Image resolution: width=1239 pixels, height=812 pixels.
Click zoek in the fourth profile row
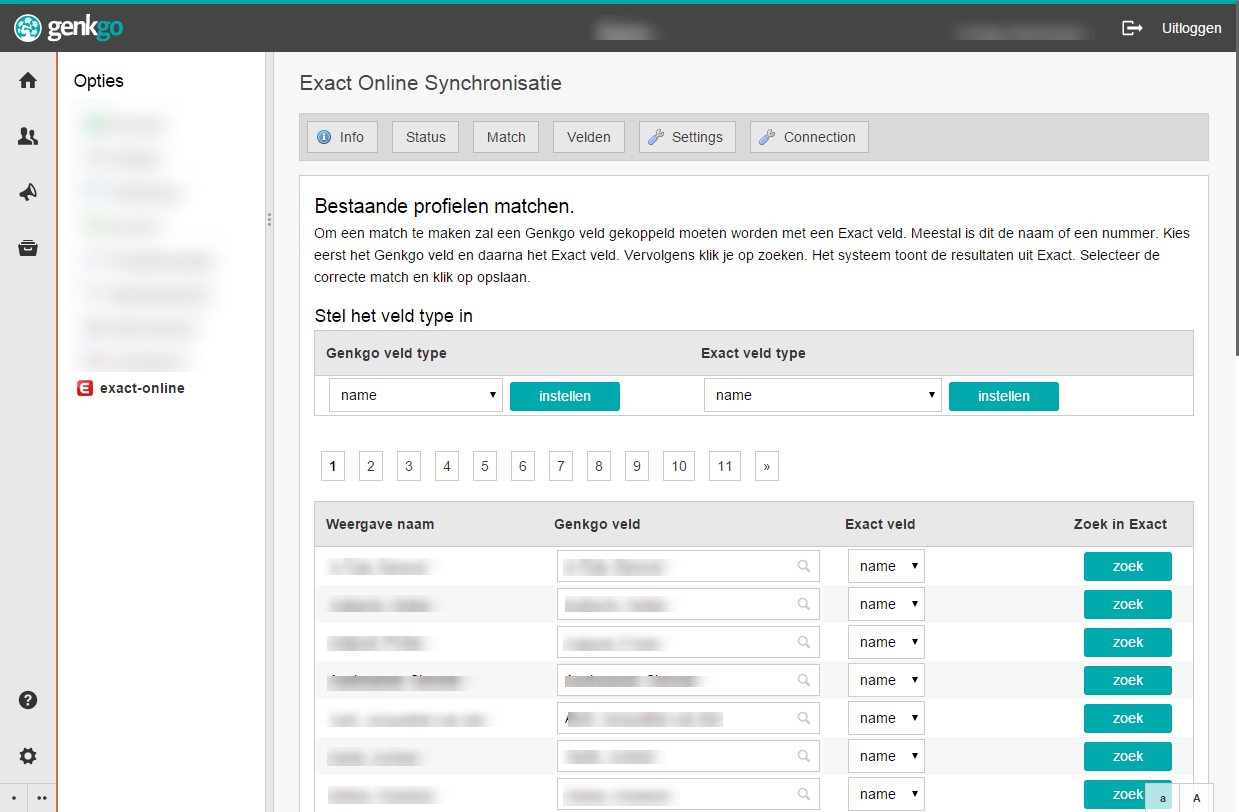click(x=1128, y=680)
